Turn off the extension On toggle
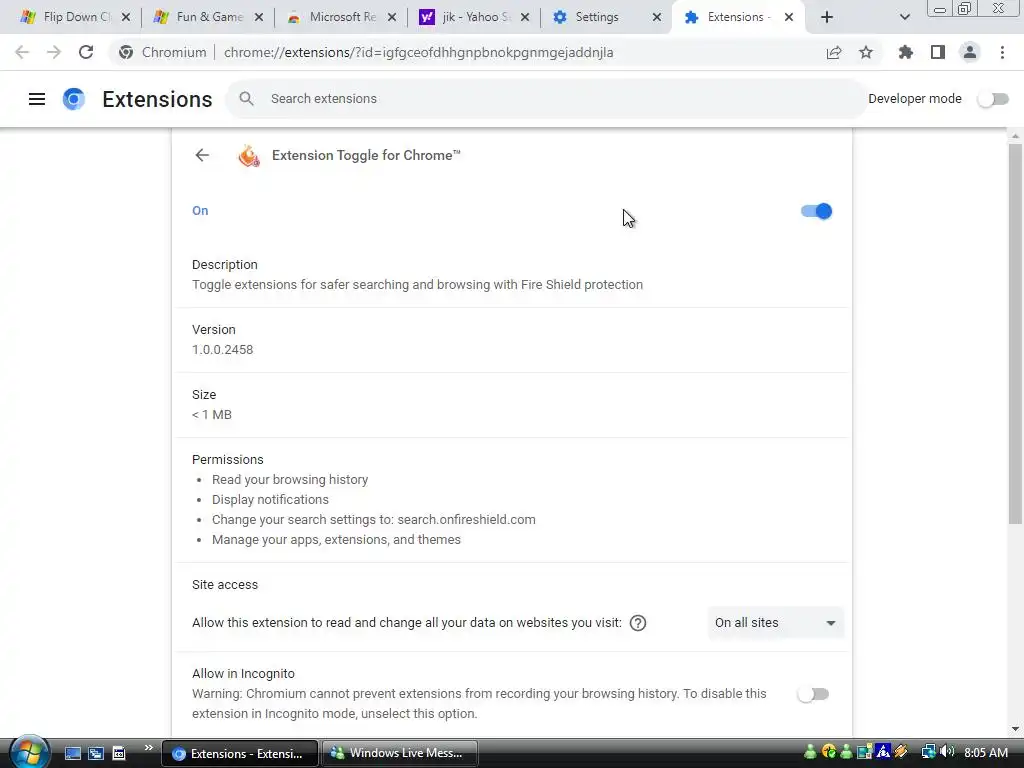The image size is (1024, 768). (x=816, y=211)
